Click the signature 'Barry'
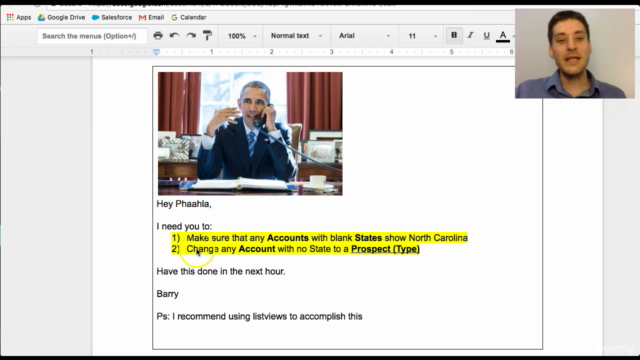 click(x=167, y=294)
